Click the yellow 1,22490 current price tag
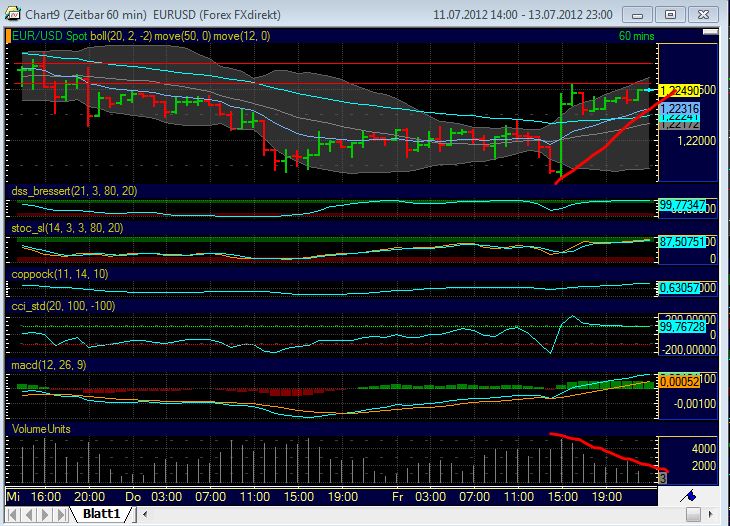The width and height of the screenshot is (730, 526). [680, 90]
